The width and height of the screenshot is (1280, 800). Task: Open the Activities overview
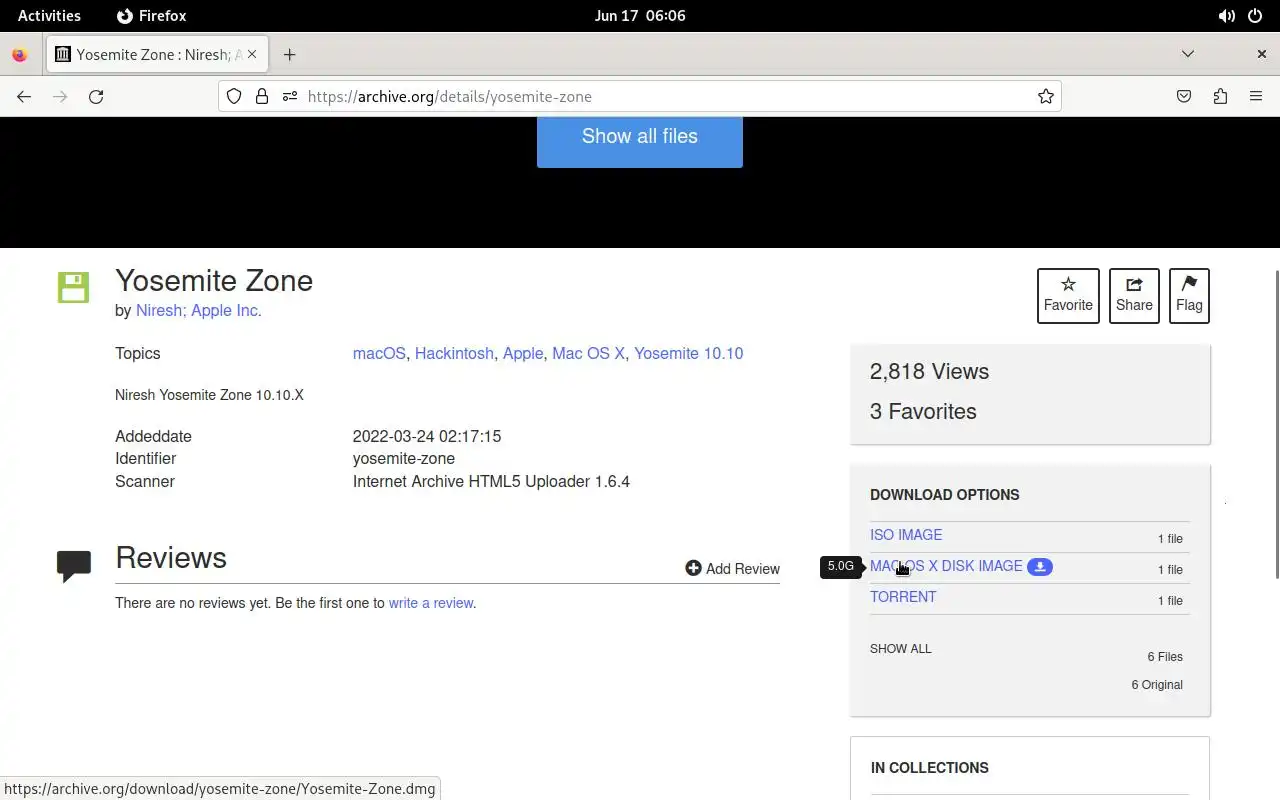(49, 16)
